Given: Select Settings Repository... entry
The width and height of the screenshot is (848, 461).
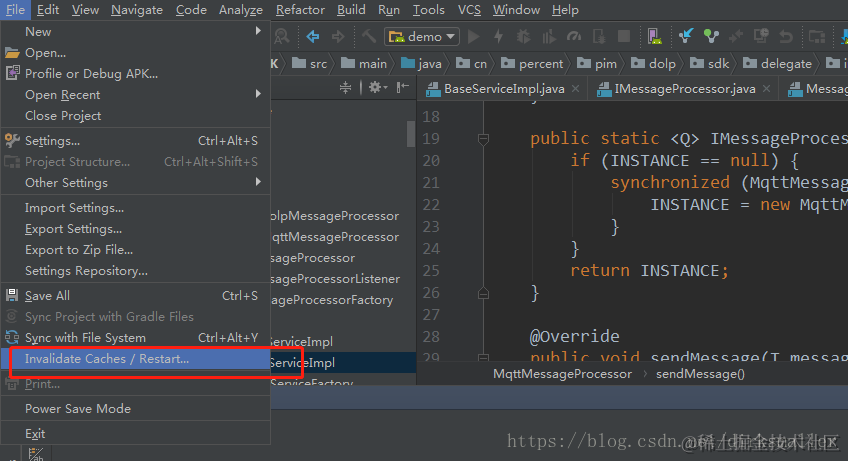Looking at the screenshot, I should 135,271.
